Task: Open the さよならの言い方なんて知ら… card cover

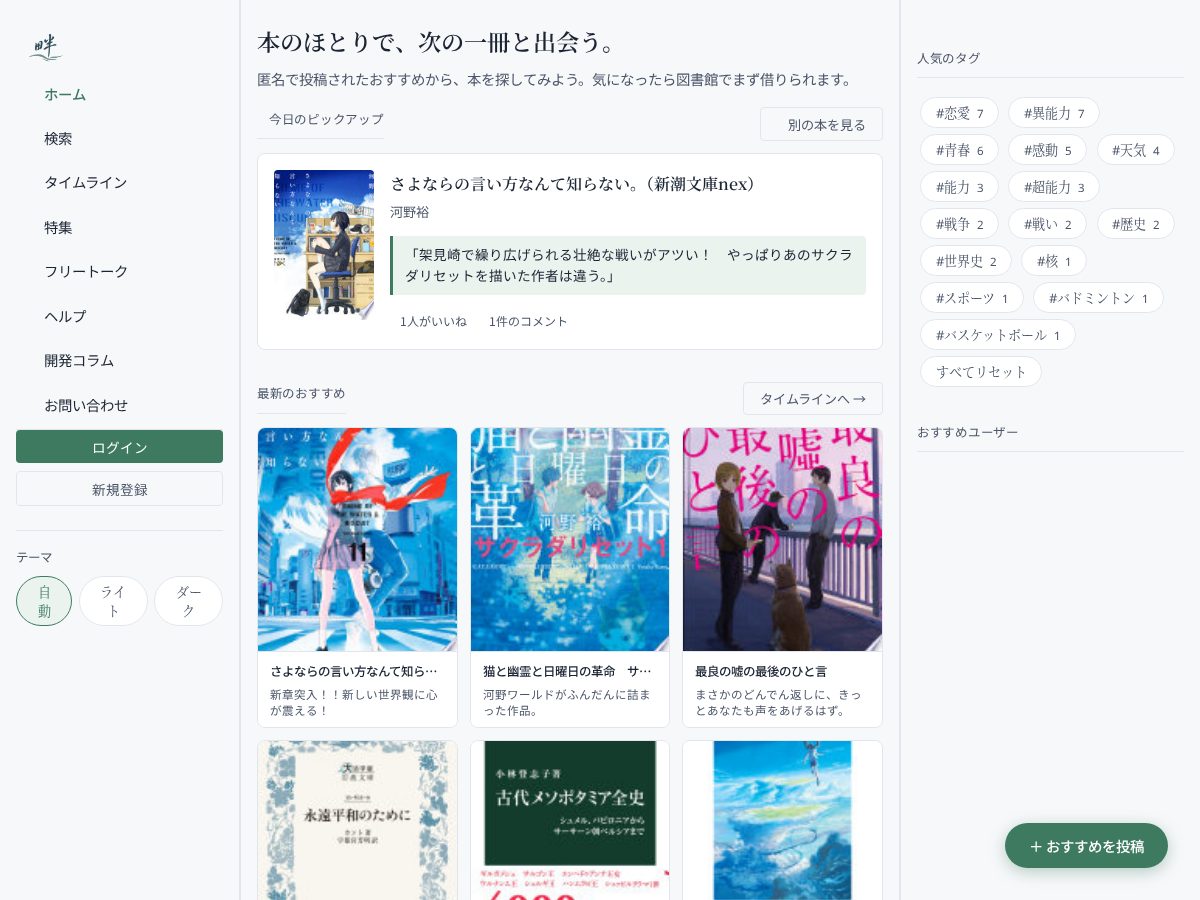Action: click(x=357, y=540)
